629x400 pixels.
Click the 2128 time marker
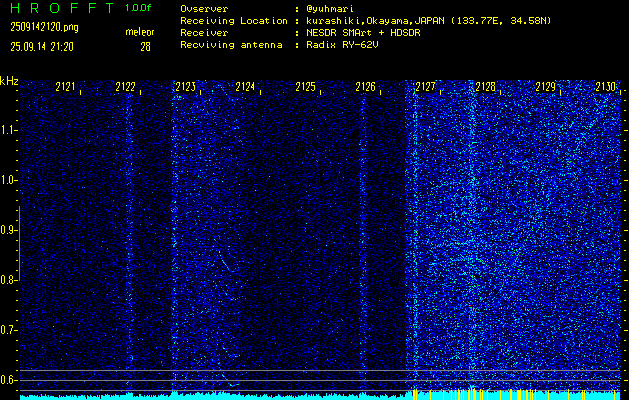coord(485,87)
